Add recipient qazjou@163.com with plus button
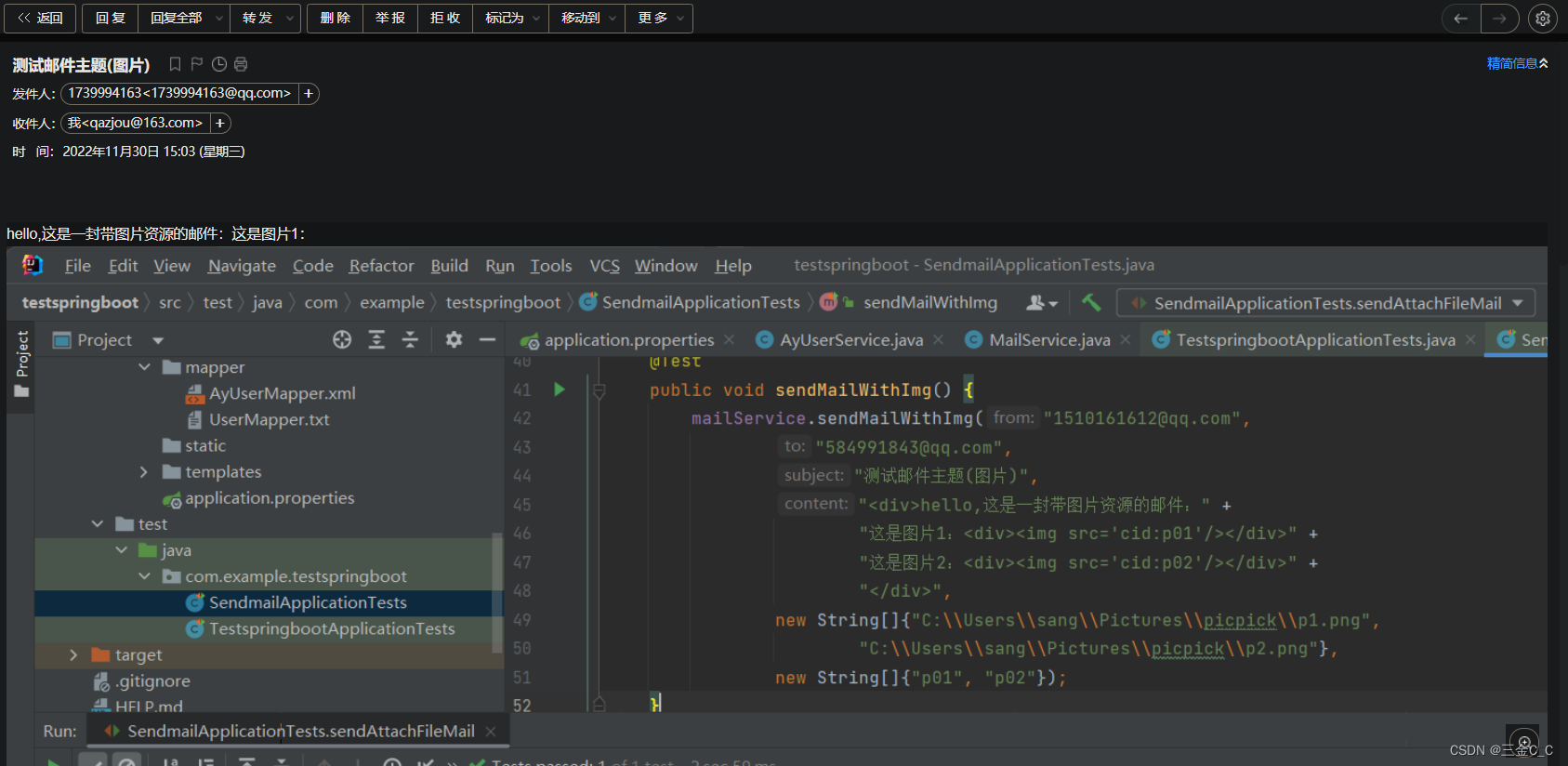Screen dimensions: 1568x766 [x=220, y=123]
